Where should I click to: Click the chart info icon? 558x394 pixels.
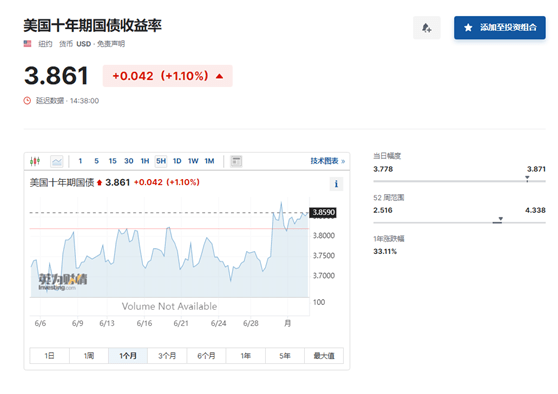(336, 184)
